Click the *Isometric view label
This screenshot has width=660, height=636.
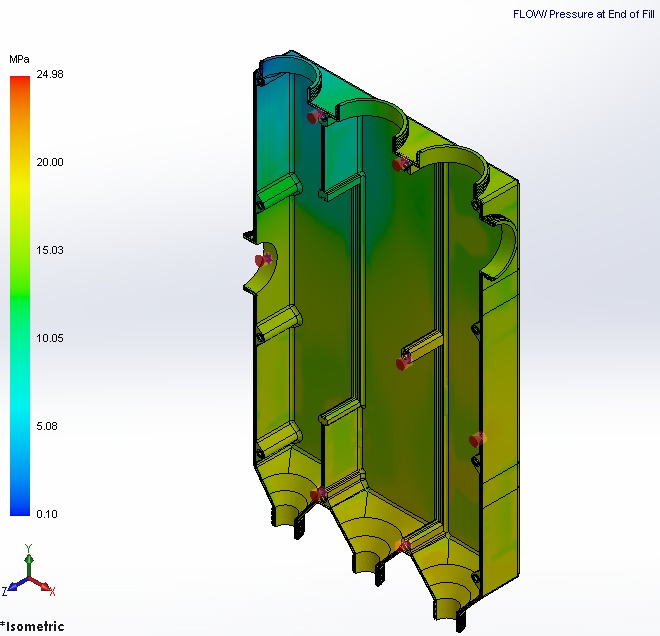tap(32, 626)
